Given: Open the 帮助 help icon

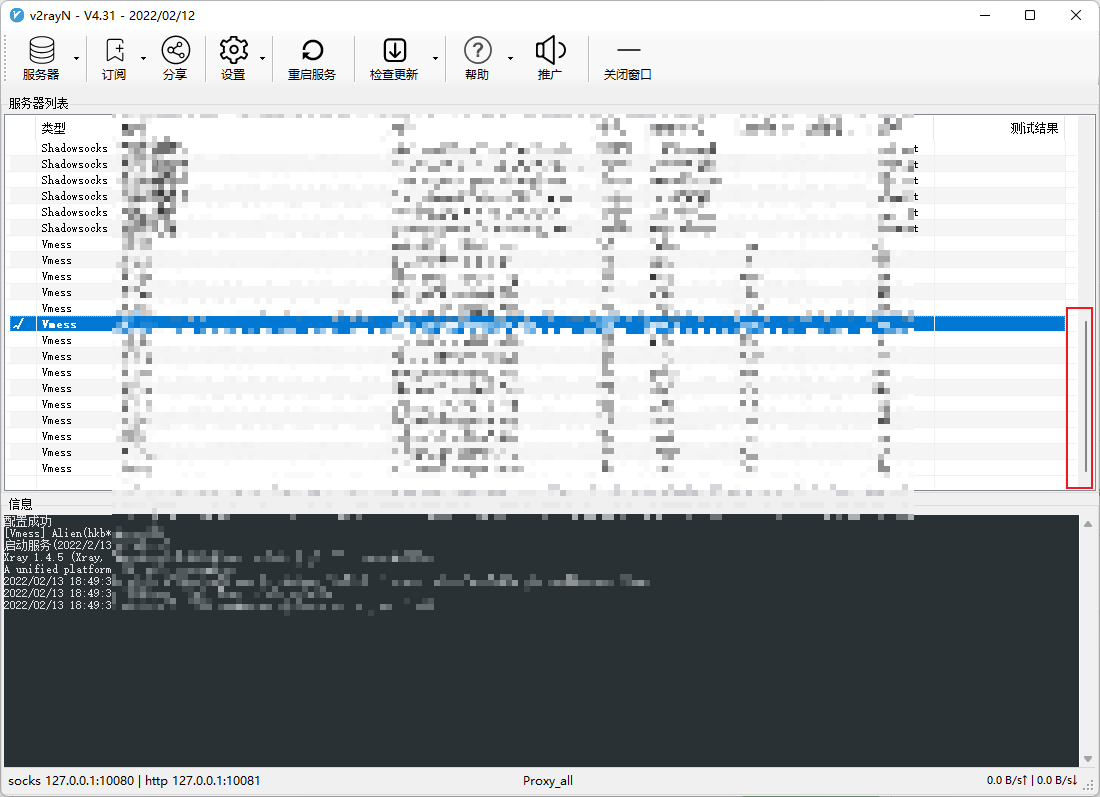Looking at the screenshot, I should pos(478,51).
